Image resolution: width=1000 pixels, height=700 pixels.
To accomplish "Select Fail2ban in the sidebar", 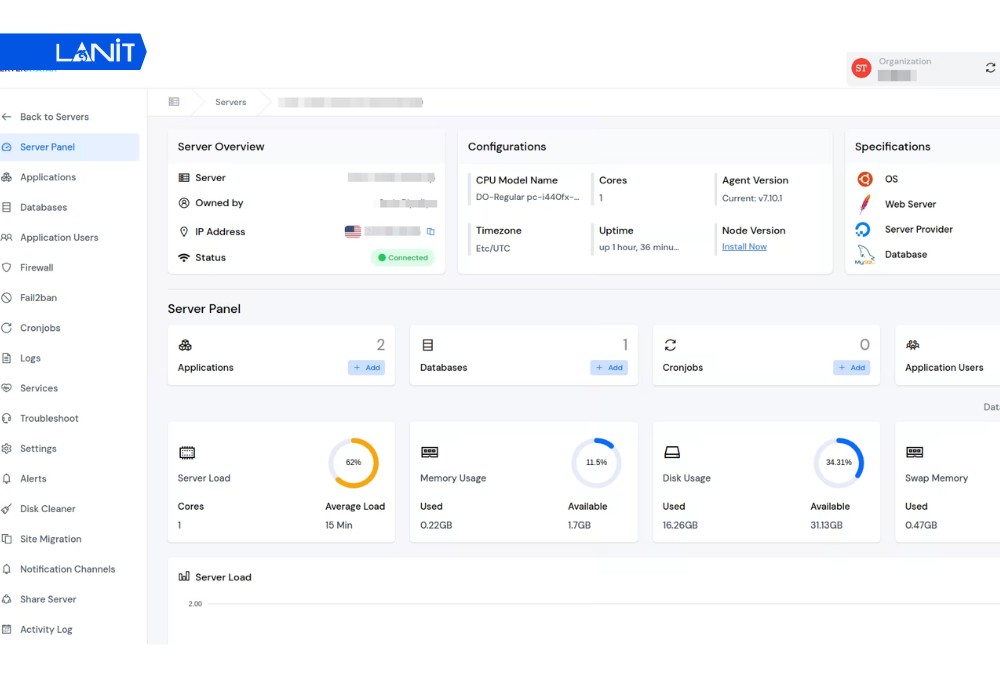I will coord(40,297).
